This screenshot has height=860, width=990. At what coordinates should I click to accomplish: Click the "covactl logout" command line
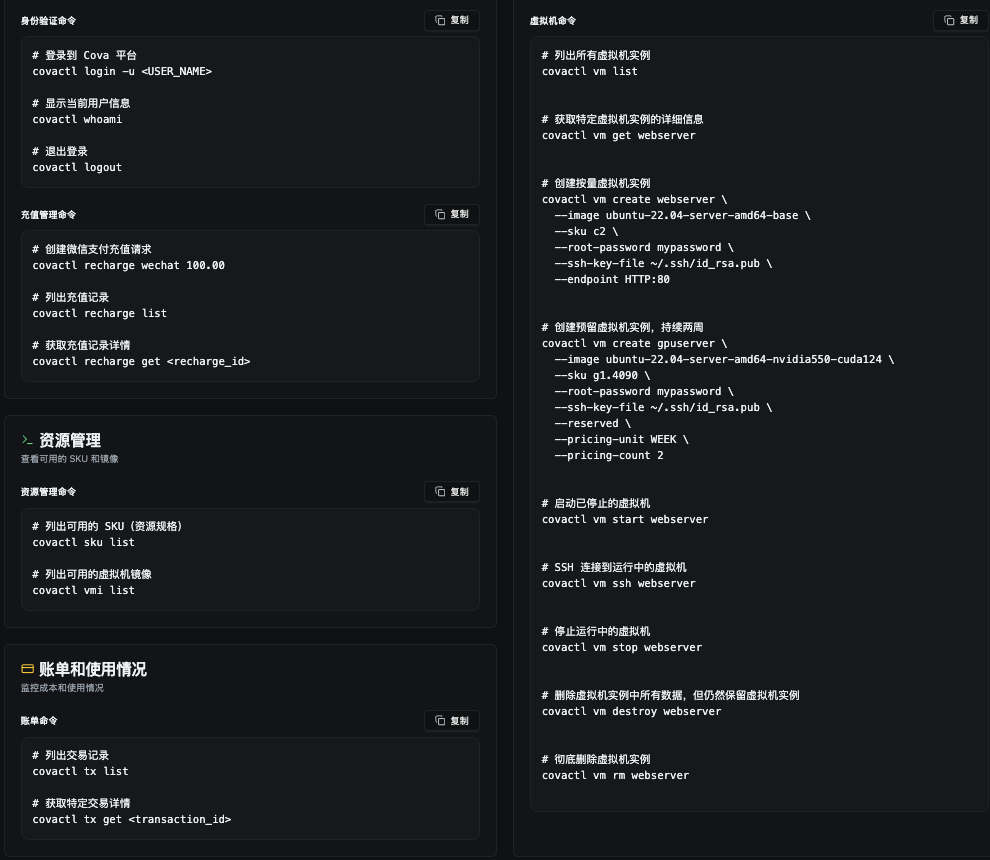[77, 167]
